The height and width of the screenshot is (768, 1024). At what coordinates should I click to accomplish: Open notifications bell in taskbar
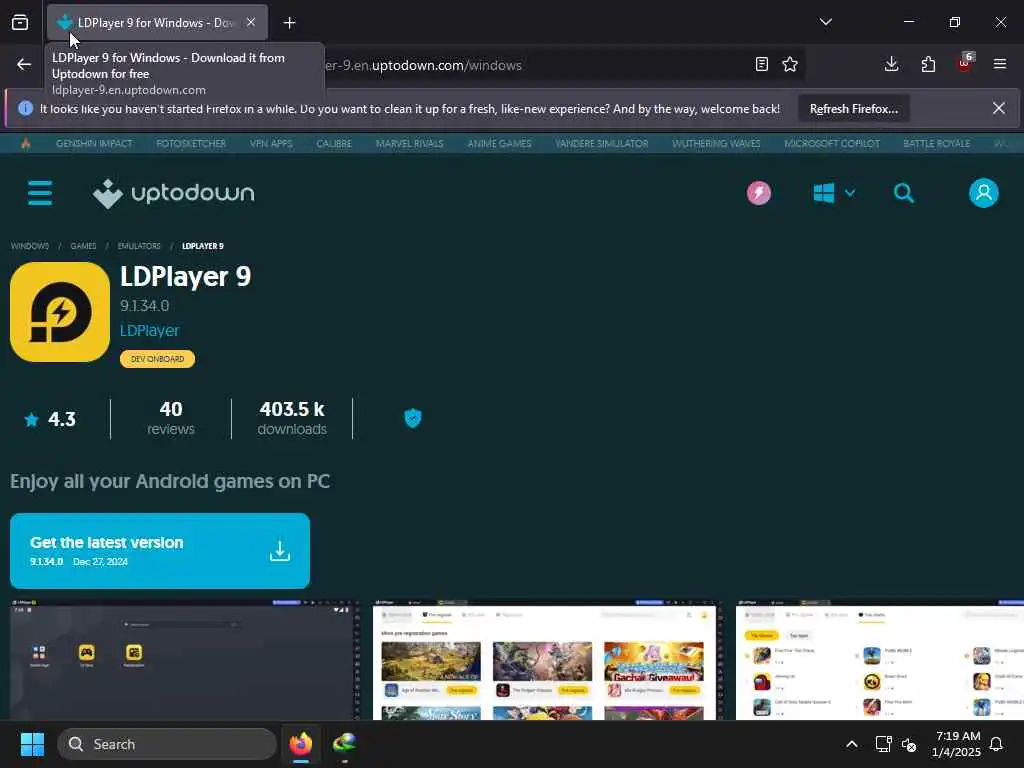pyautogui.click(x=997, y=744)
